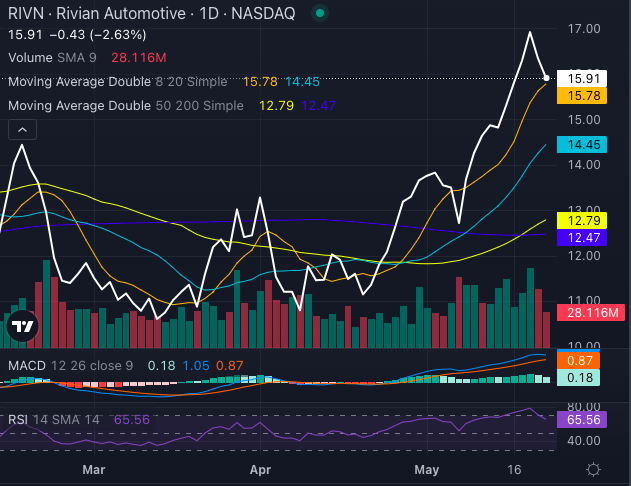Click the 16 date marker on time axis

point(514,470)
